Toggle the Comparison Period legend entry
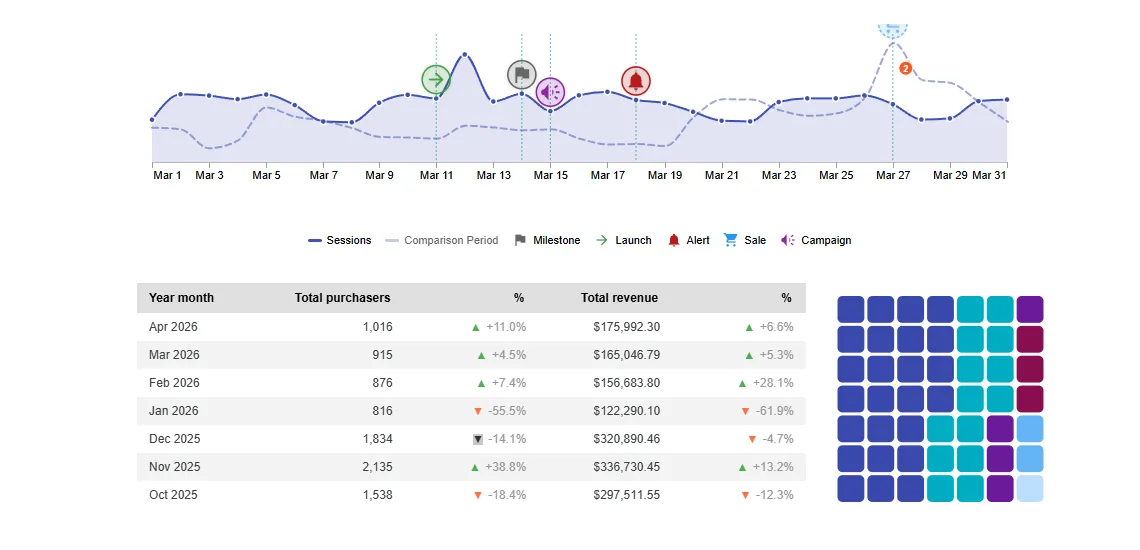1140x550 pixels. tap(442, 240)
